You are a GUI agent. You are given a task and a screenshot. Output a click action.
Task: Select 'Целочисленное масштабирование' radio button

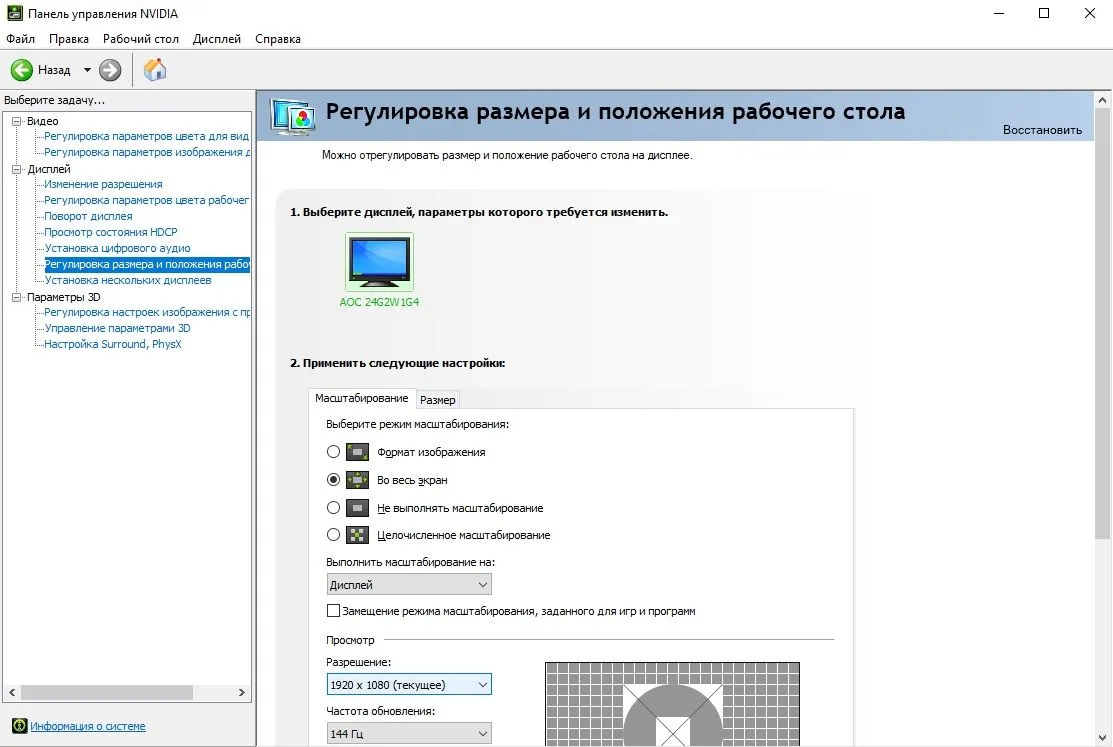coord(333,535)
